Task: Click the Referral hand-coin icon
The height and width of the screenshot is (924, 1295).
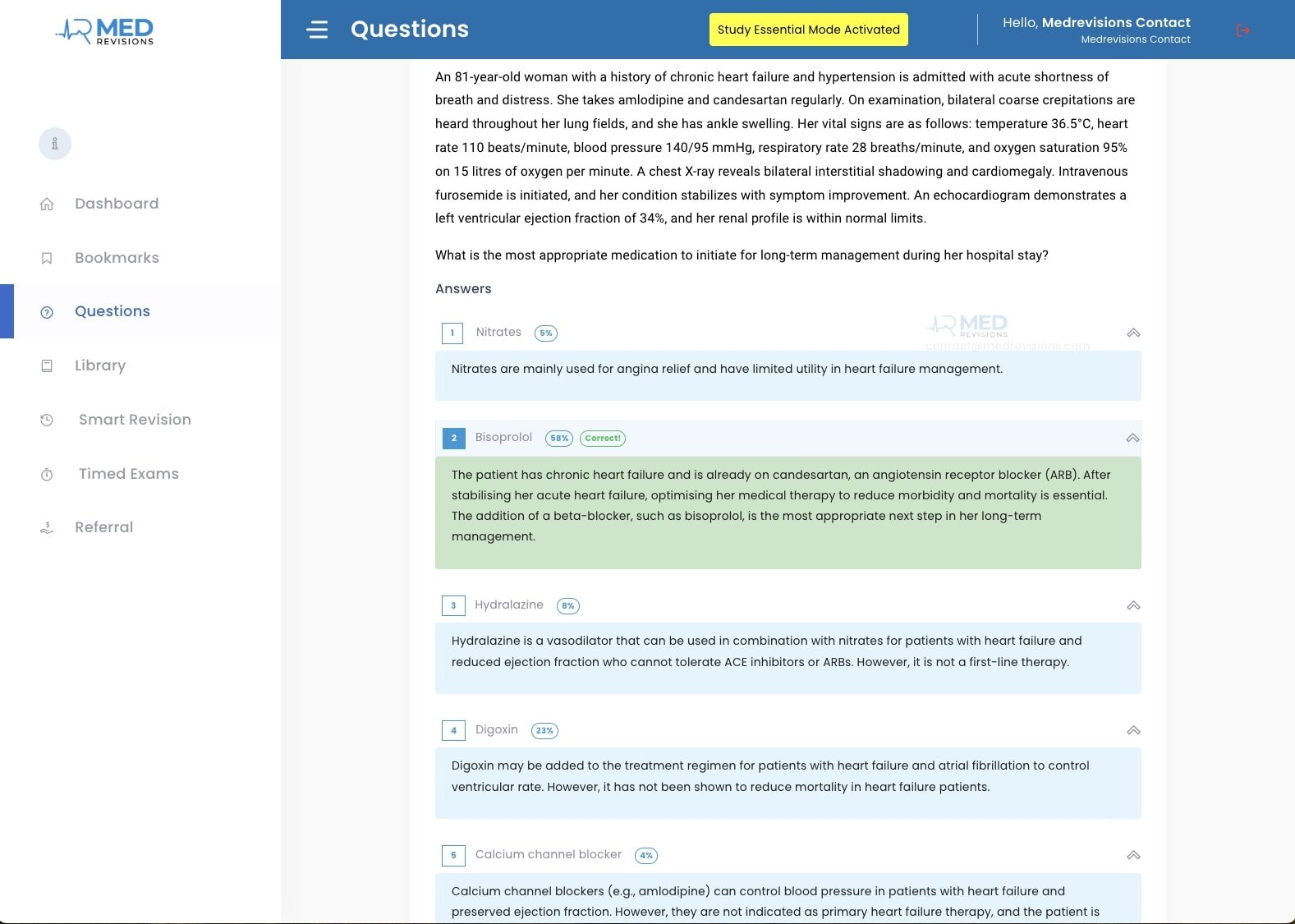Action: click(x=47, y=527)
